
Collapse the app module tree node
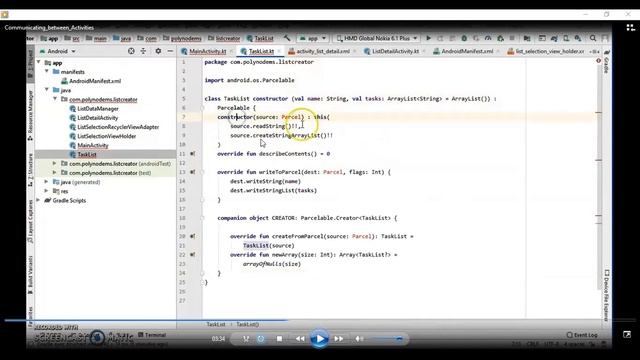point(39,62)
